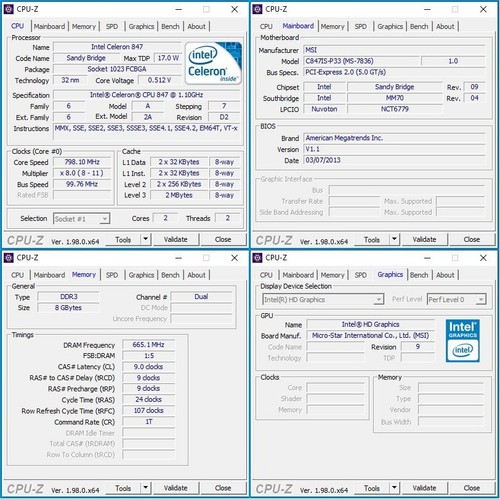
Task: Expand the Intel(R) HD Graphics device dropdown
Action: tap(378, 299)
